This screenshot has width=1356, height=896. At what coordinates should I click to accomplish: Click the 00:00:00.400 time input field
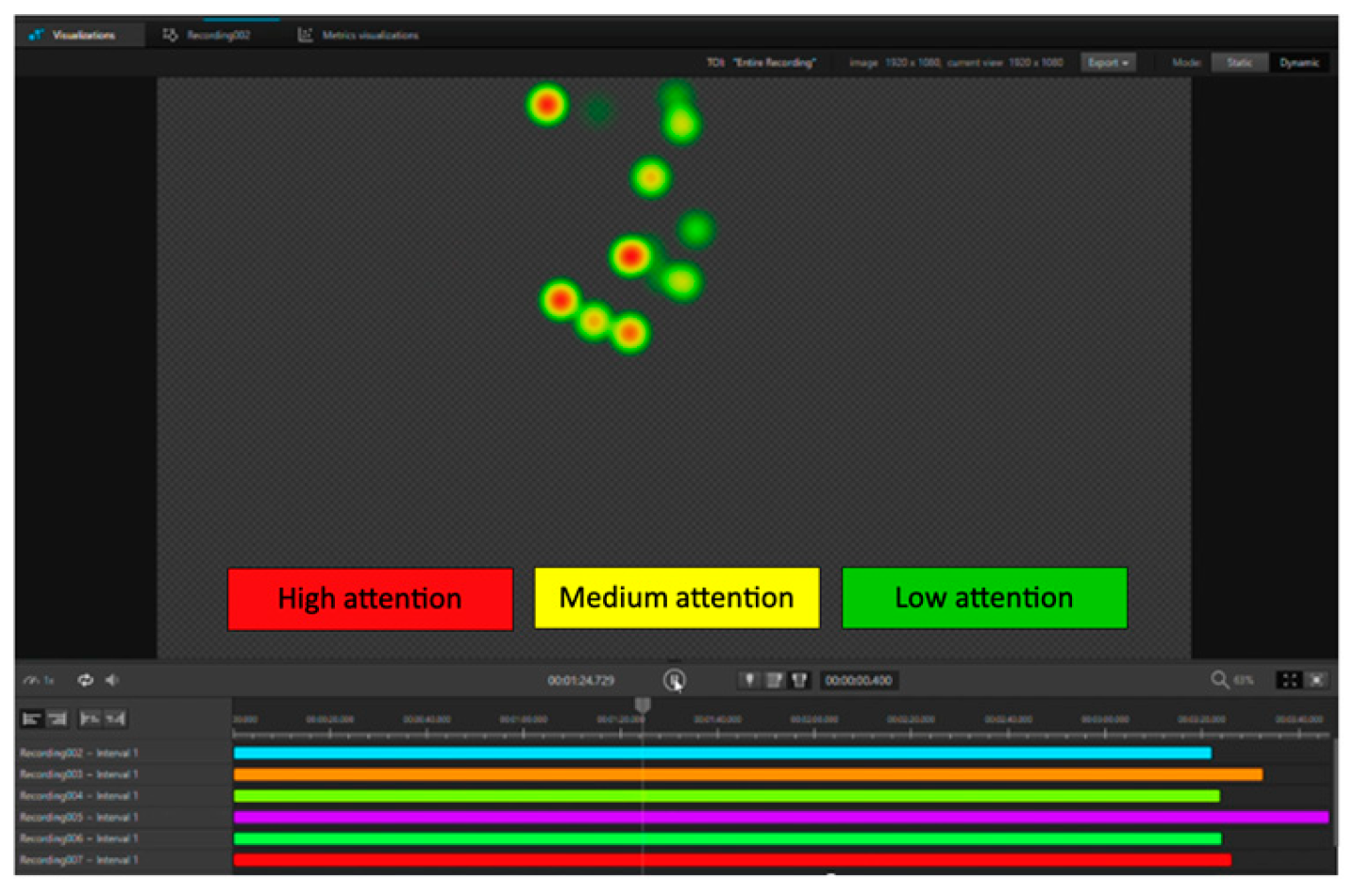click(858, 680)
